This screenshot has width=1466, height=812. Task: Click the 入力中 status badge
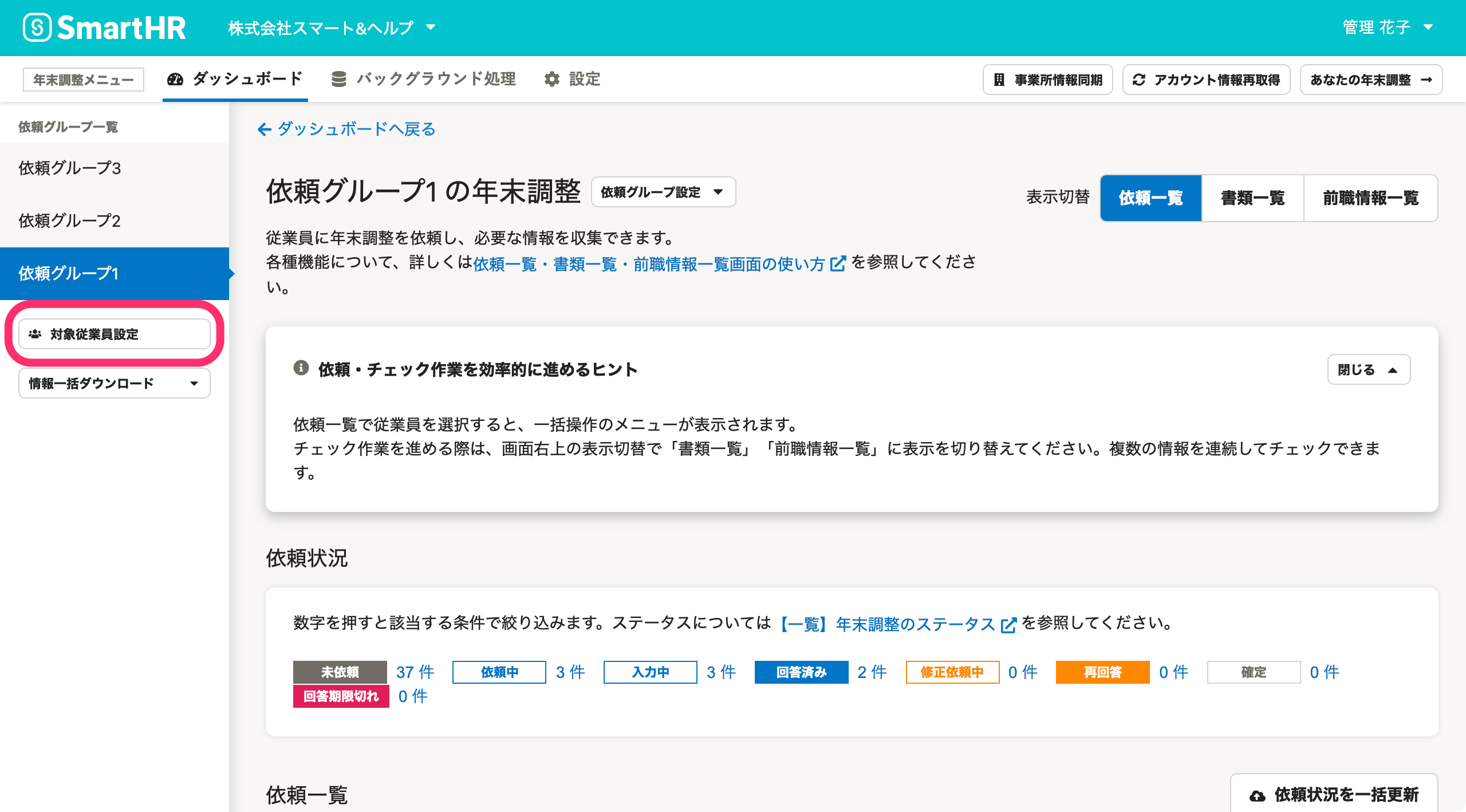(651, 672)
